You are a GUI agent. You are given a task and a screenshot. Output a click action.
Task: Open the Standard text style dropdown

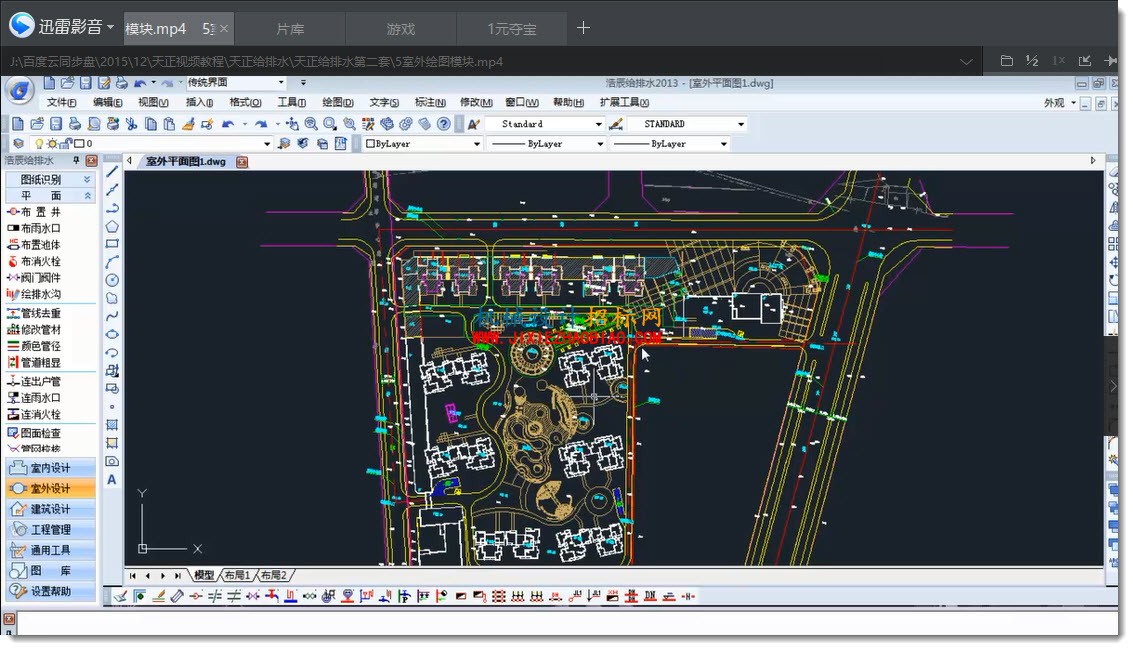click(x=598, y=124)
